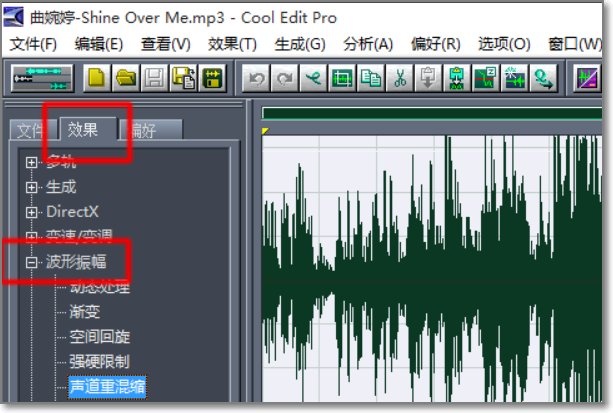Click the grayed-out Save floppy icon
Viewport: 613px width, 413px height.
pyautogui.click(x=154, y=78)
